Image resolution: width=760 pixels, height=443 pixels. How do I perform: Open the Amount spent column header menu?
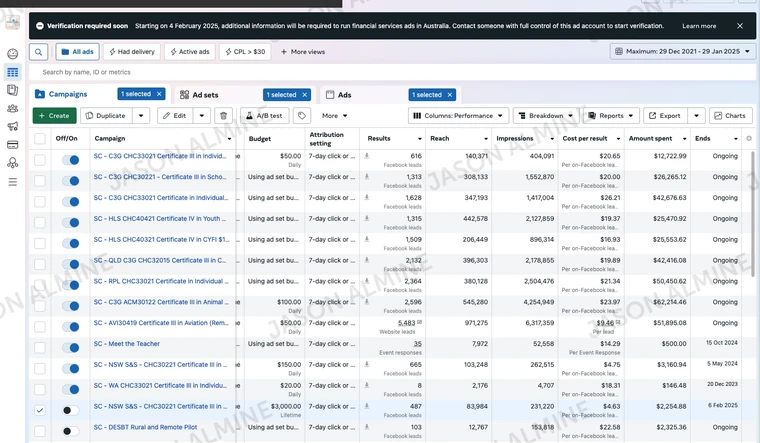click(x=684, y=139)
